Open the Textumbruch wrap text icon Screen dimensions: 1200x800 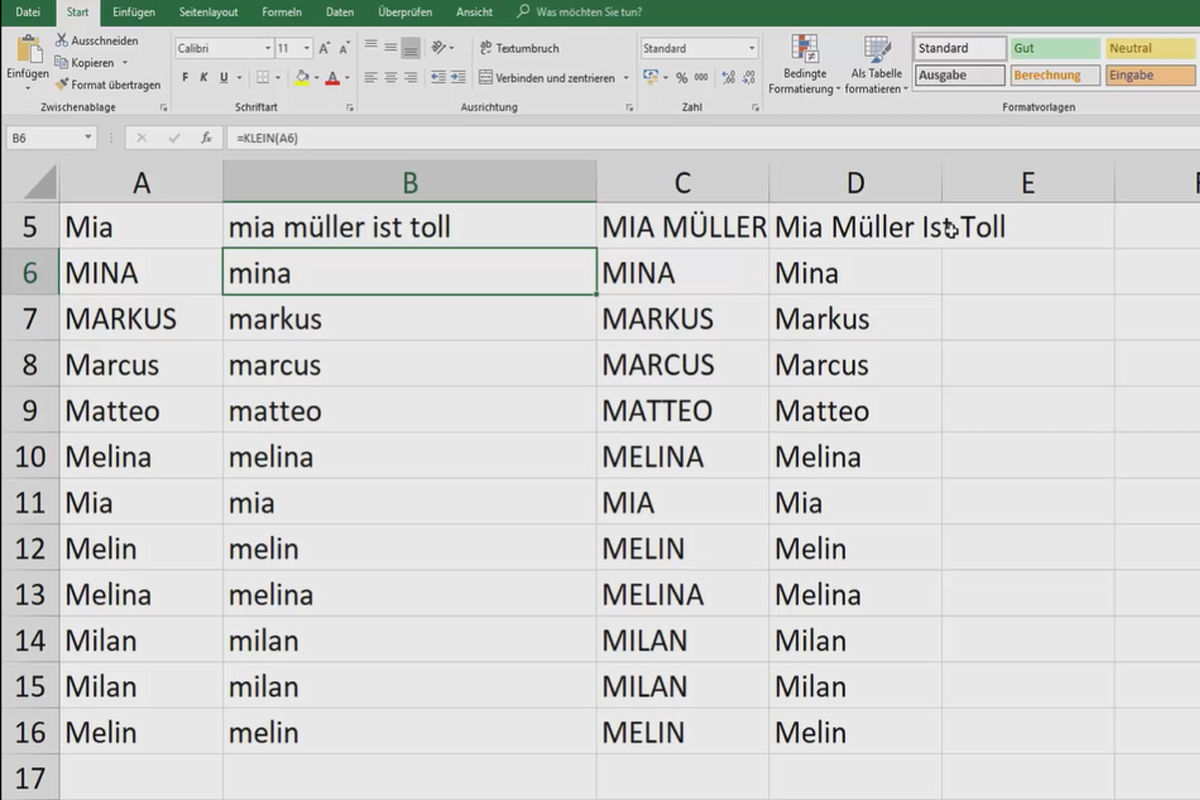(489, 47)
